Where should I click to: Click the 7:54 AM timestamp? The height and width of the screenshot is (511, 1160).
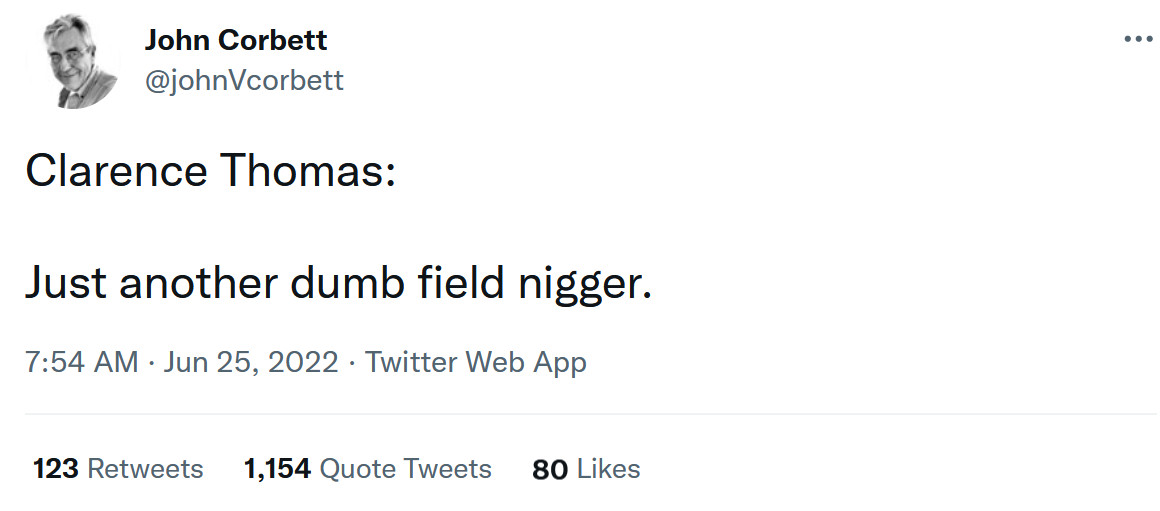pos(81,361)
